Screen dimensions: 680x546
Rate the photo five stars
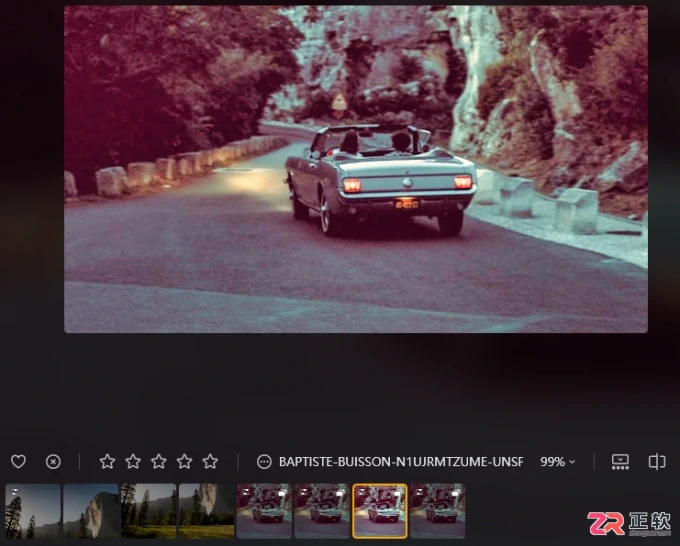pyautogui.click(x=210, y=461)
